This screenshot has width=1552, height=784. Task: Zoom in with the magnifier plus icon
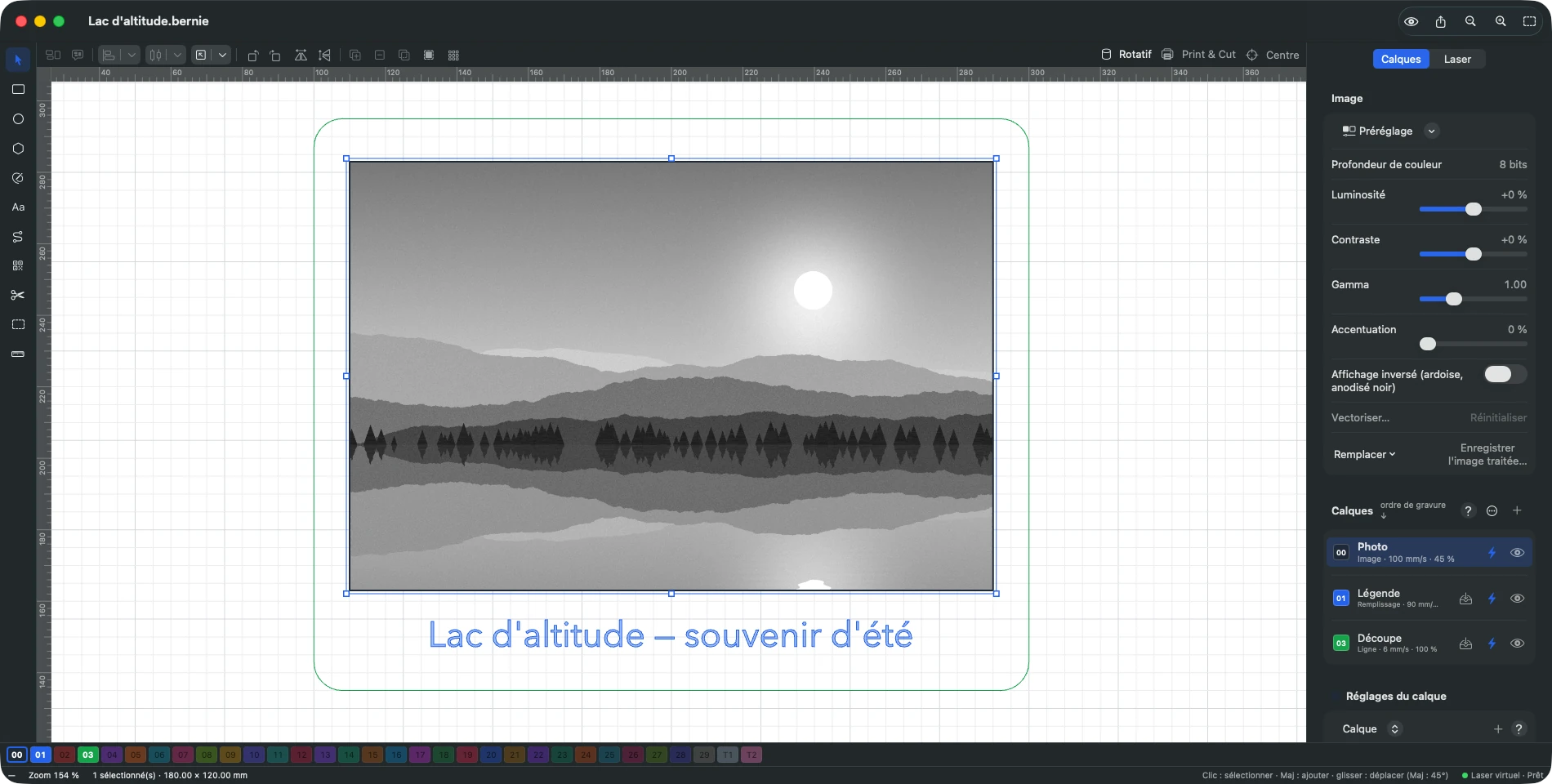coord(1501,21)
